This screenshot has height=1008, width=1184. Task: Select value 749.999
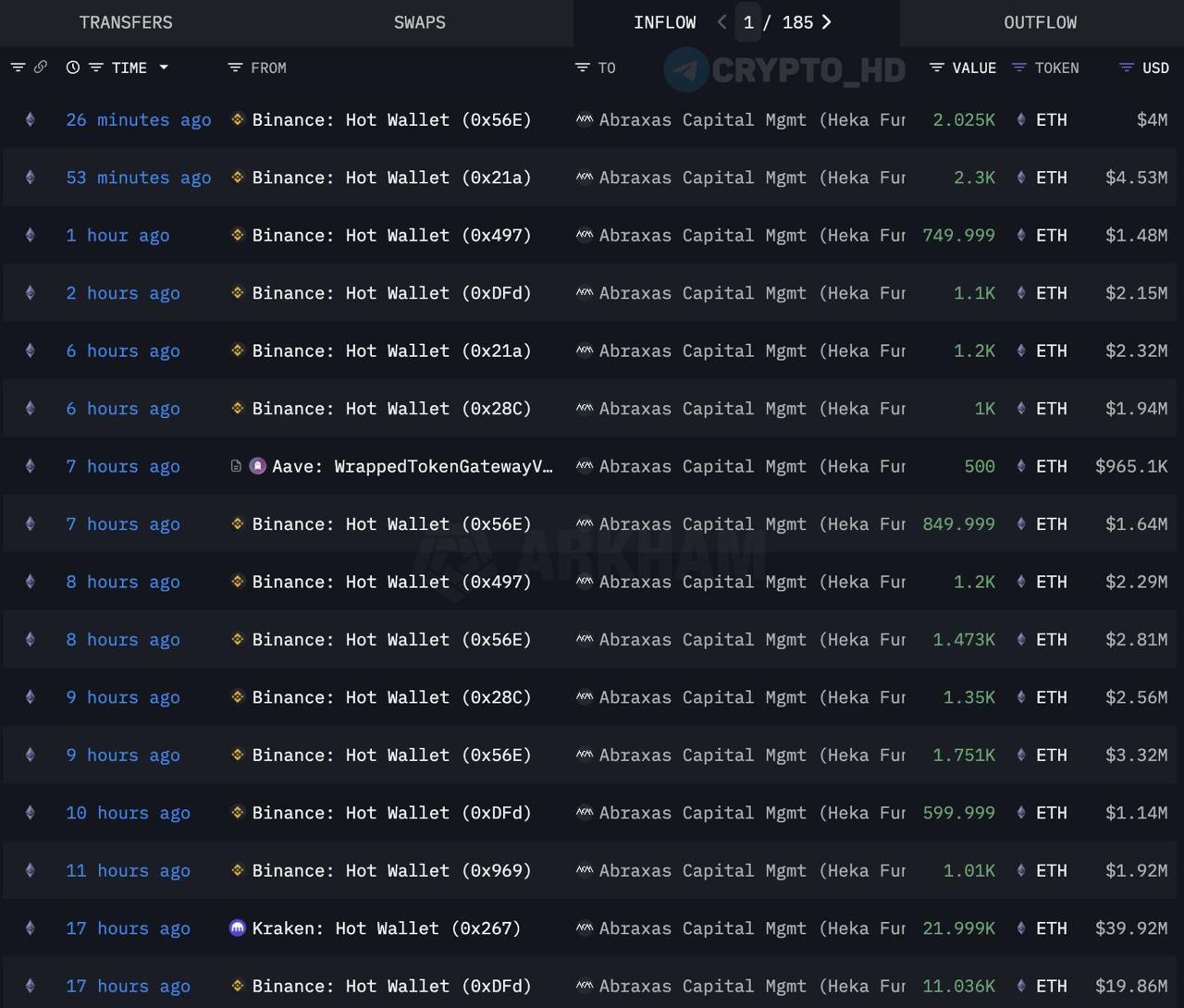tap(959, 236)
